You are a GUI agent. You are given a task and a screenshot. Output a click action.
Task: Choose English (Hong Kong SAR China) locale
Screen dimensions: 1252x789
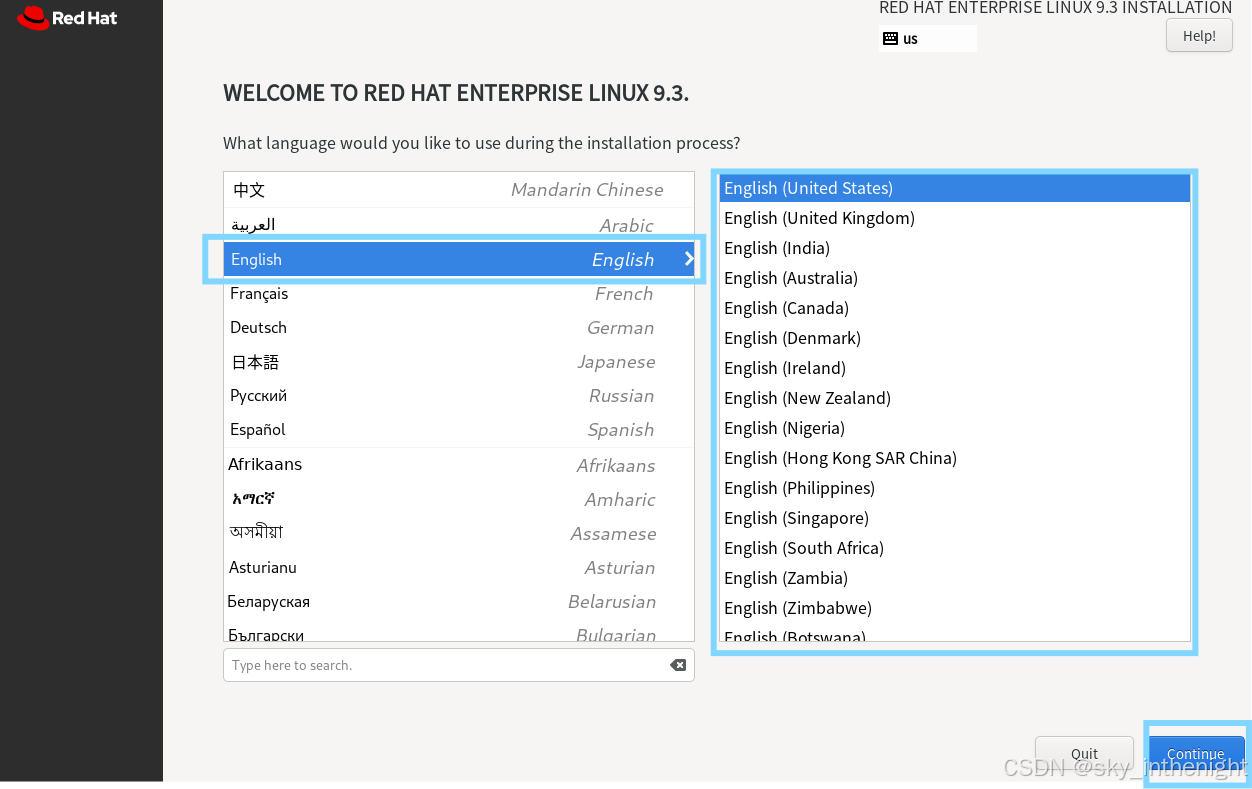click(955, 458)
